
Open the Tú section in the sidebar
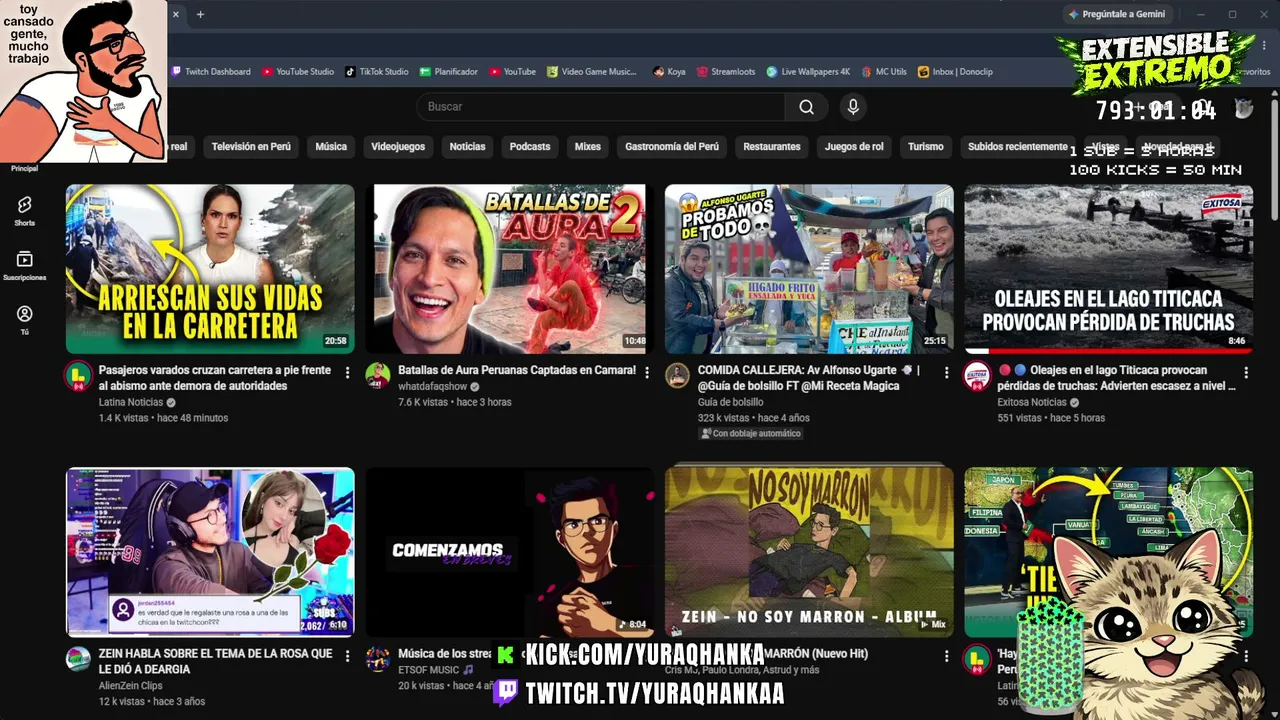25,320
